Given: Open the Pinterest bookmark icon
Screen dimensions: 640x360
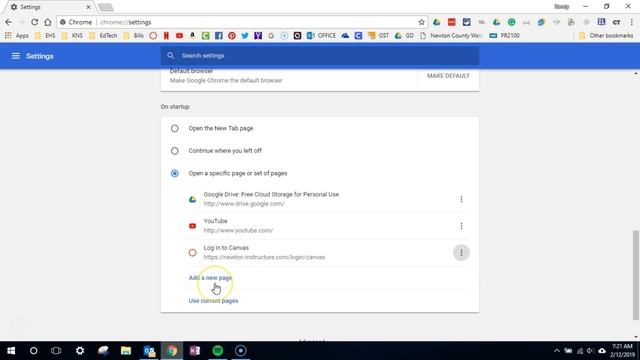Looking at the screenshot, I should click(232, 36).
